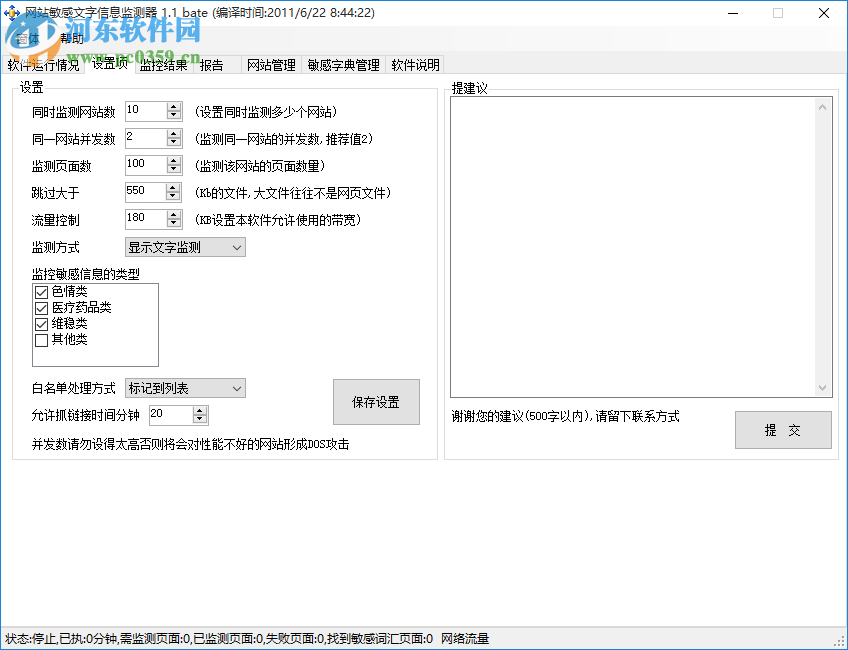
Task: View the 软件说明 tab
Action: click(413, 63)
